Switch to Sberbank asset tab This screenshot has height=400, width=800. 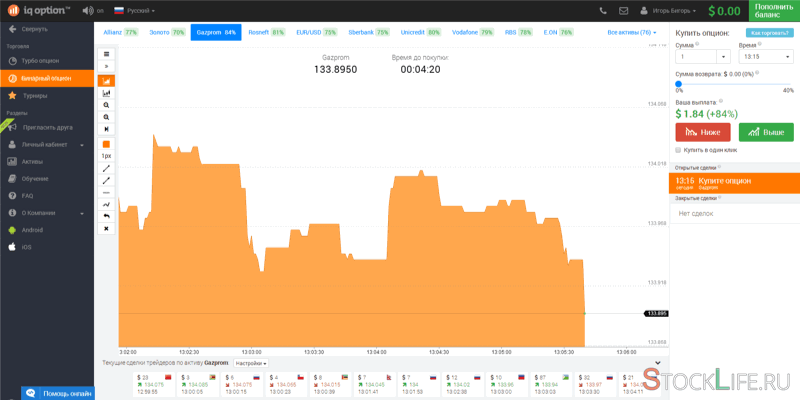(368, 32)
